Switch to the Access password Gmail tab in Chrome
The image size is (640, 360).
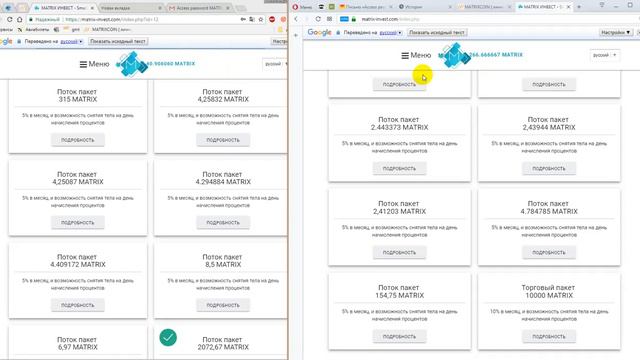[199, 8]
